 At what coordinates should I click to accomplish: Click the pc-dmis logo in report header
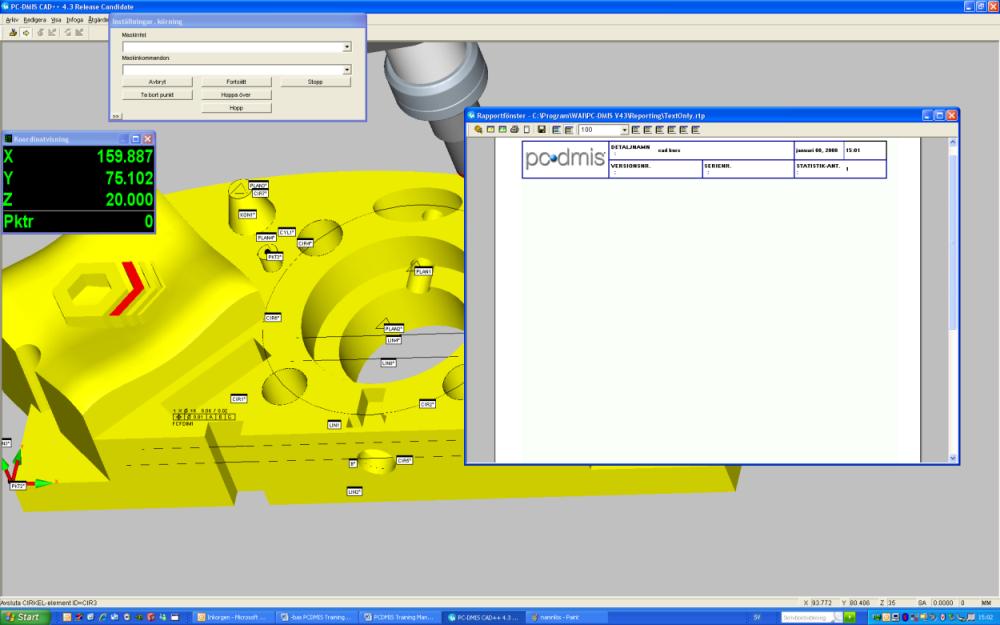[x=565, y=158]
